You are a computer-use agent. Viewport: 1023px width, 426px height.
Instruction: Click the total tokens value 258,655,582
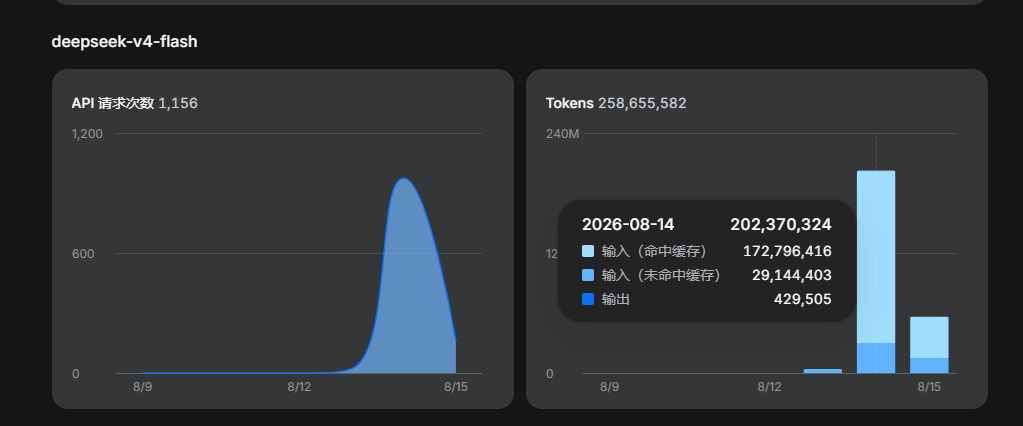click(642, 103)
